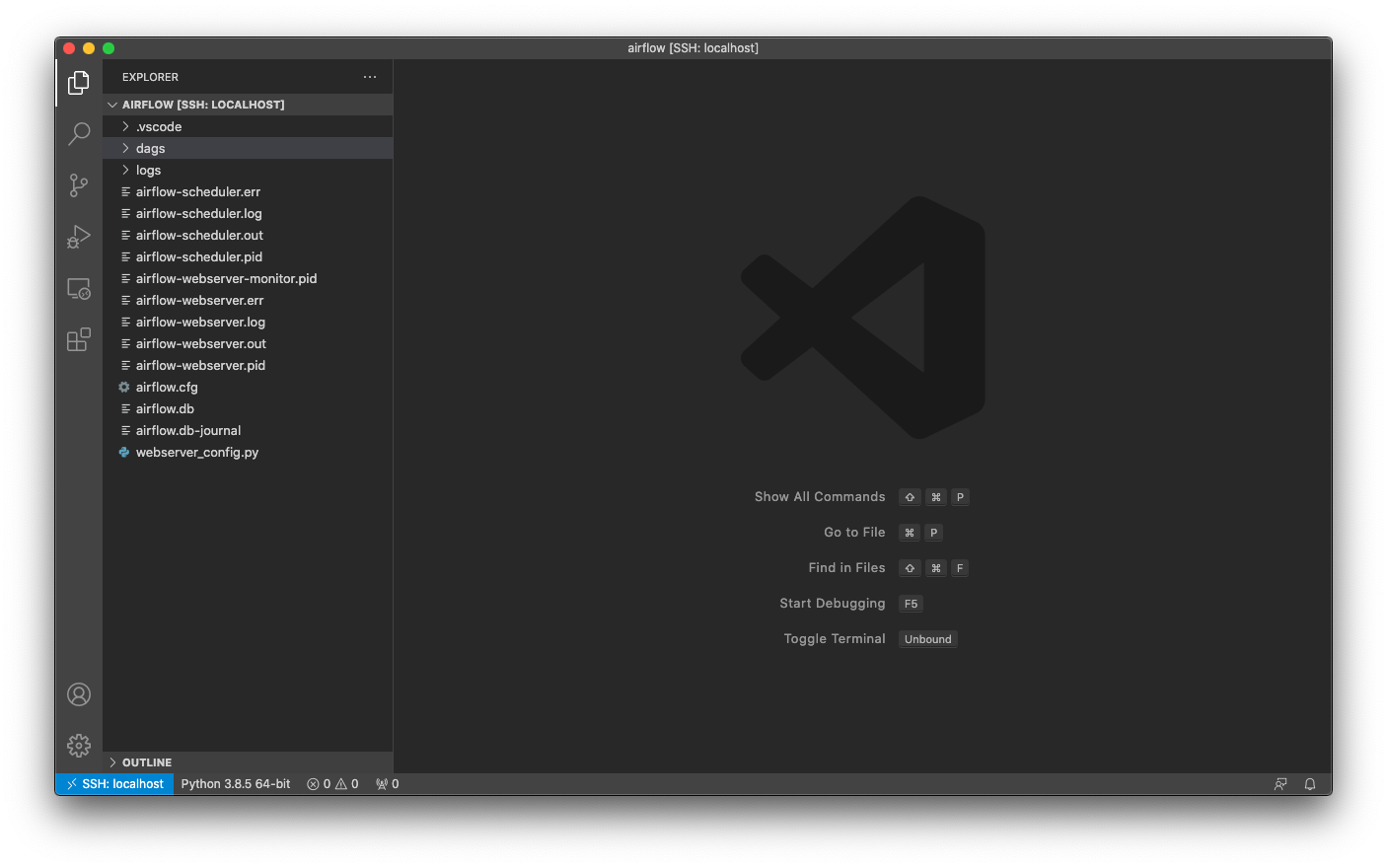
Task: Open the Search view
Action: pos(79,134)
